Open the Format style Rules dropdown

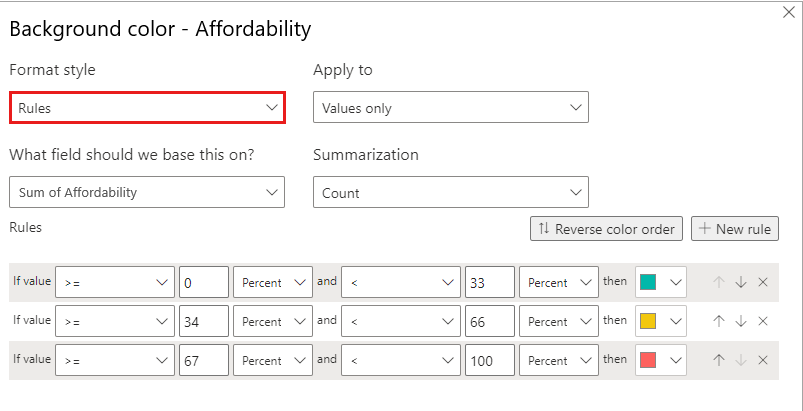tap(147, 107)
